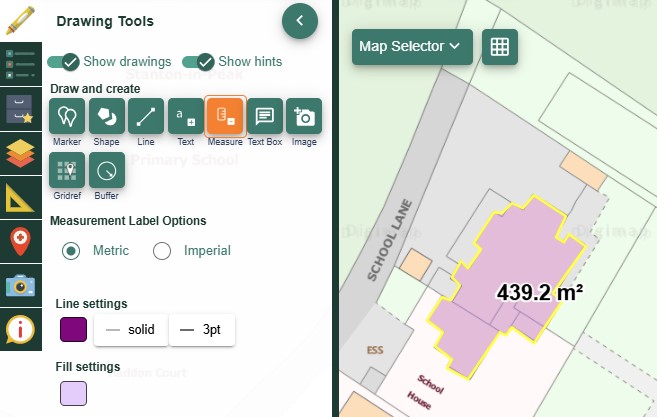Choose the Shape drawing tool
The width and height of the screenshot is (657, 417).
point(106,118)
